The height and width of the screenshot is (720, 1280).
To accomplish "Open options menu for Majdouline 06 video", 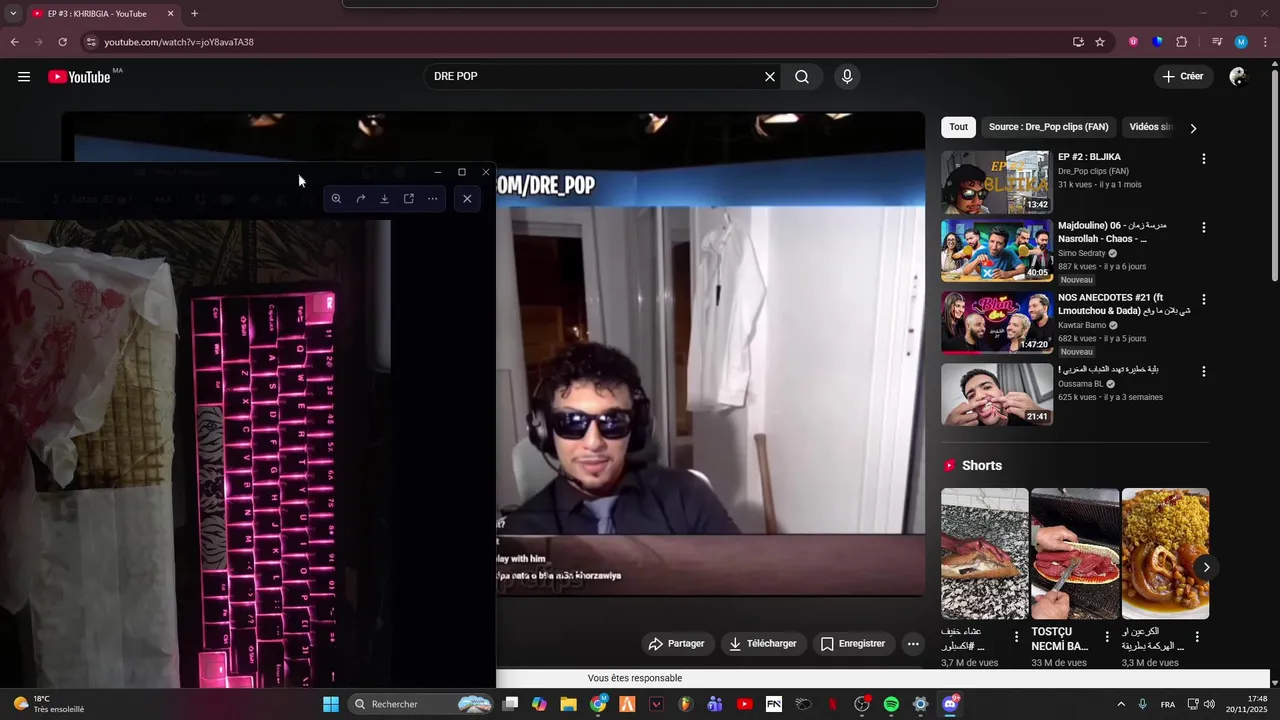I will (x=1203, y=227).
